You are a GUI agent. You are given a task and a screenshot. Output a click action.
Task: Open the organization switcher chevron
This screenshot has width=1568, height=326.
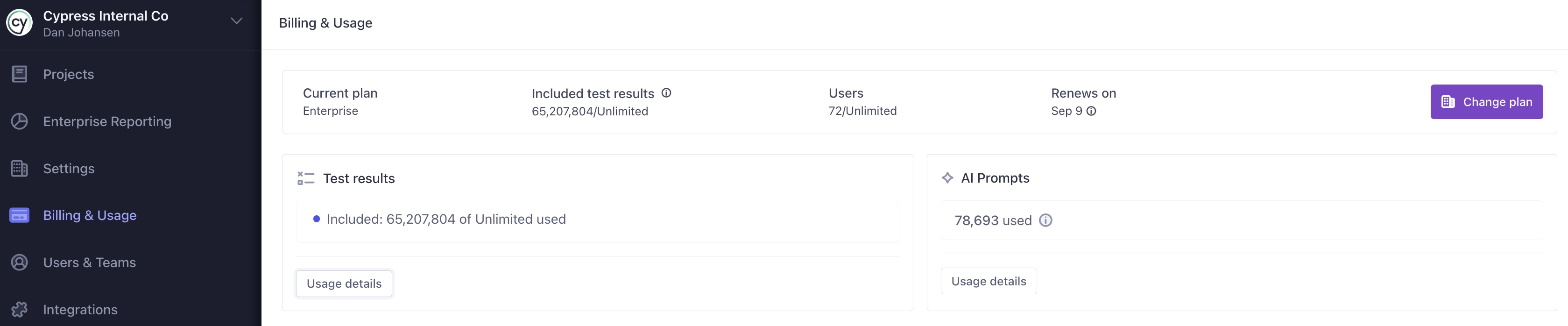coord(235,20)
